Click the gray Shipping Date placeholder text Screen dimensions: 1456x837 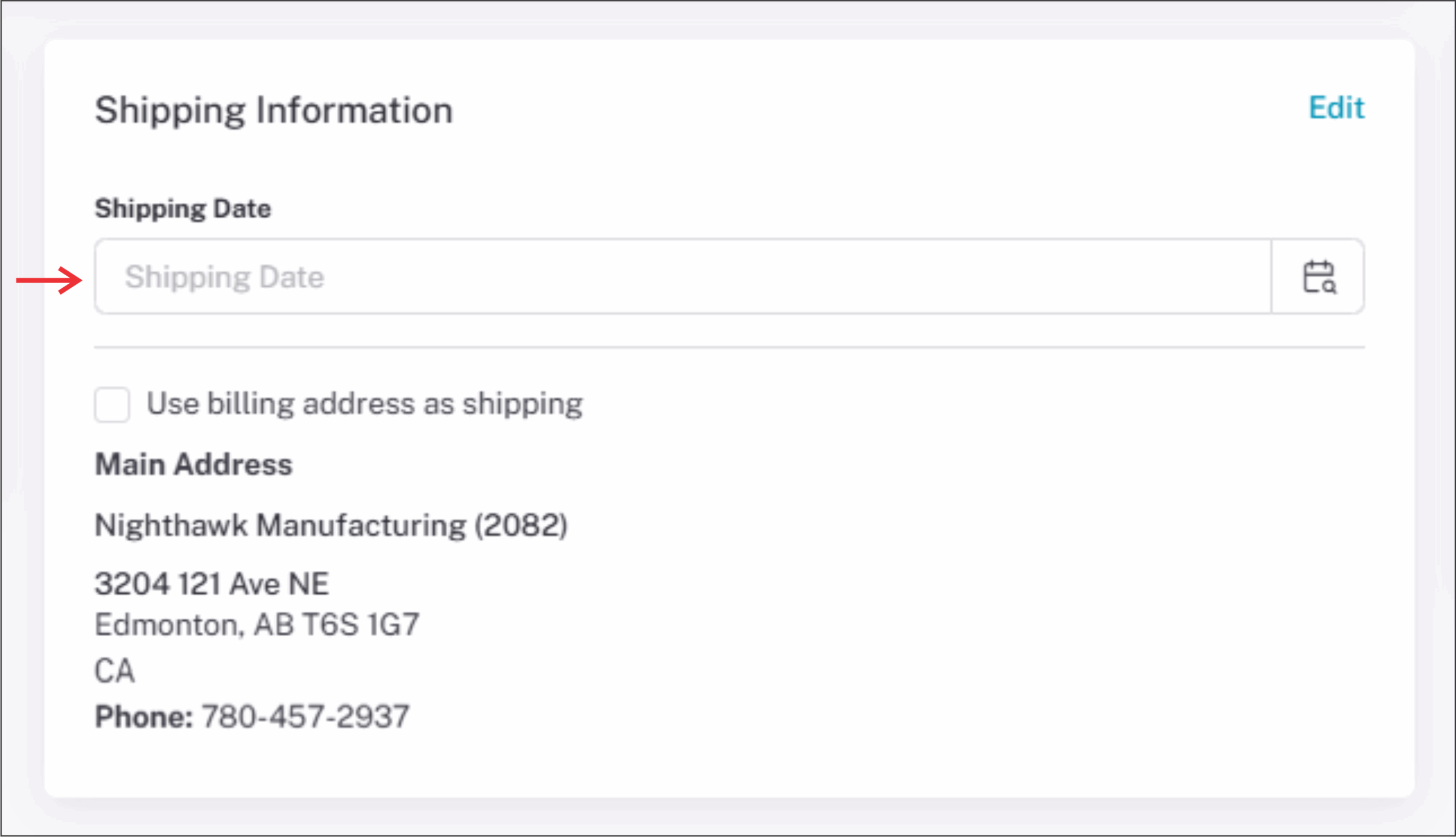224,277
